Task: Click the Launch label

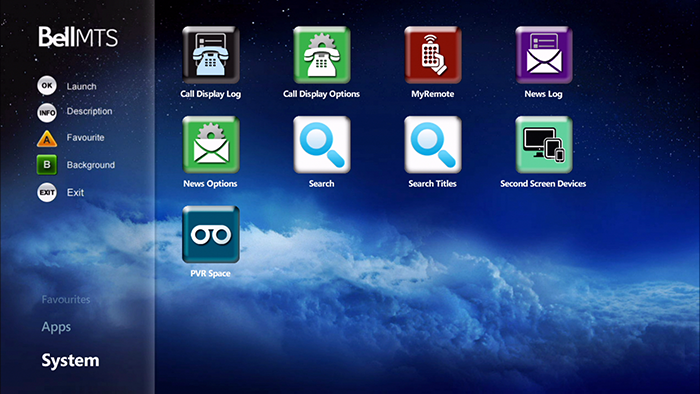Action: 81,86
